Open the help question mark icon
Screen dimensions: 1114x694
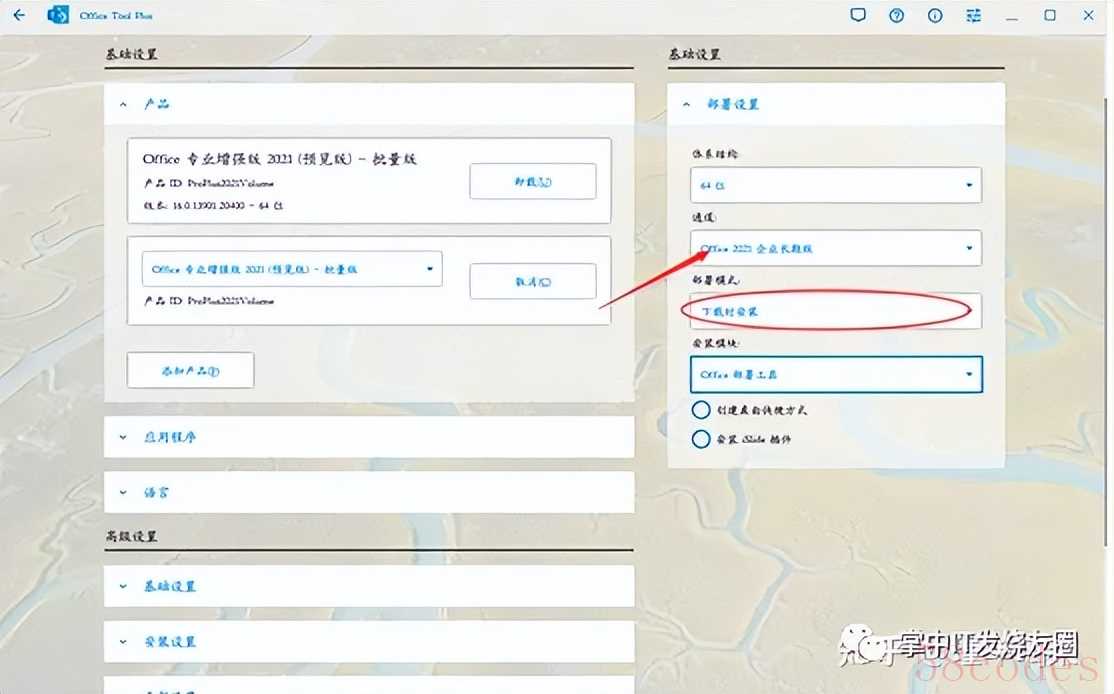tap(896, 15)
